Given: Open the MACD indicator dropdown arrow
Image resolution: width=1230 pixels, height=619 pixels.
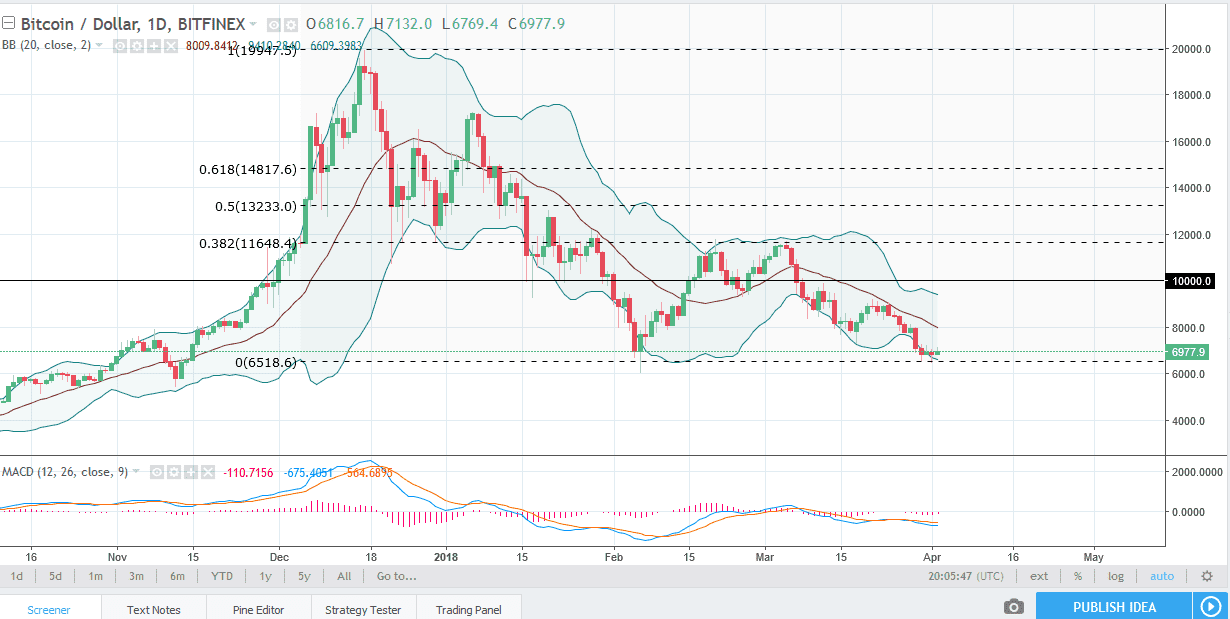Looking at the screenshot, I should pos(135,472).
